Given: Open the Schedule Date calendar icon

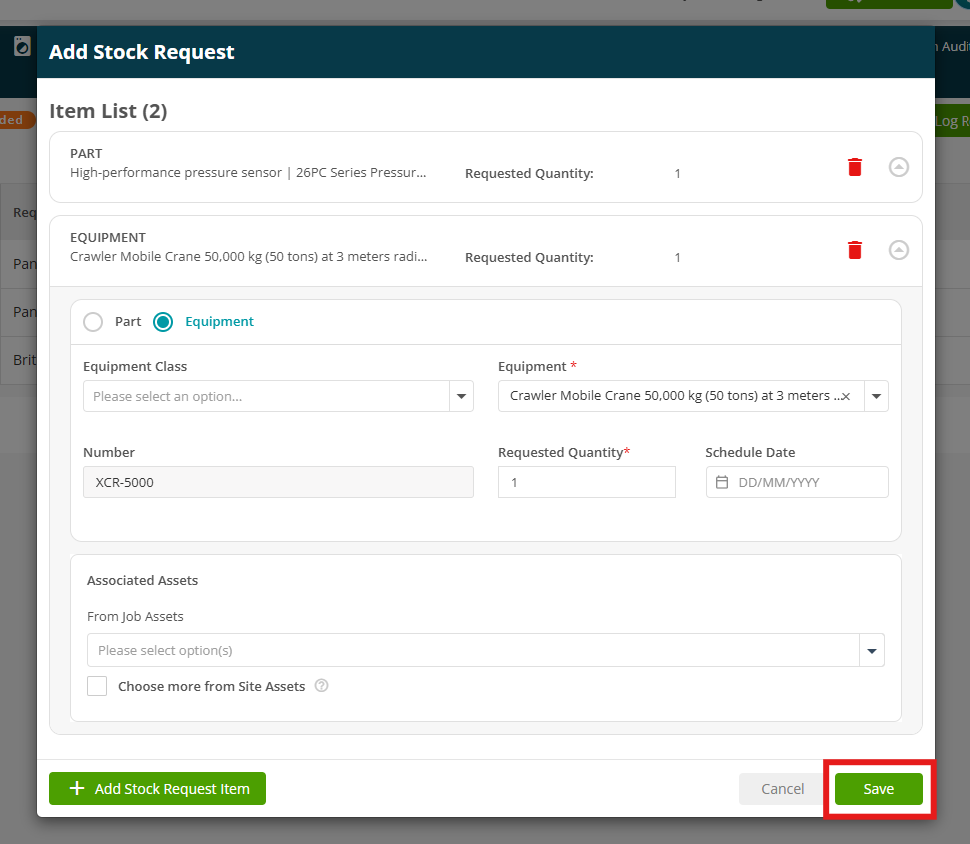Looking at the screenshot, I should point(722,482).
